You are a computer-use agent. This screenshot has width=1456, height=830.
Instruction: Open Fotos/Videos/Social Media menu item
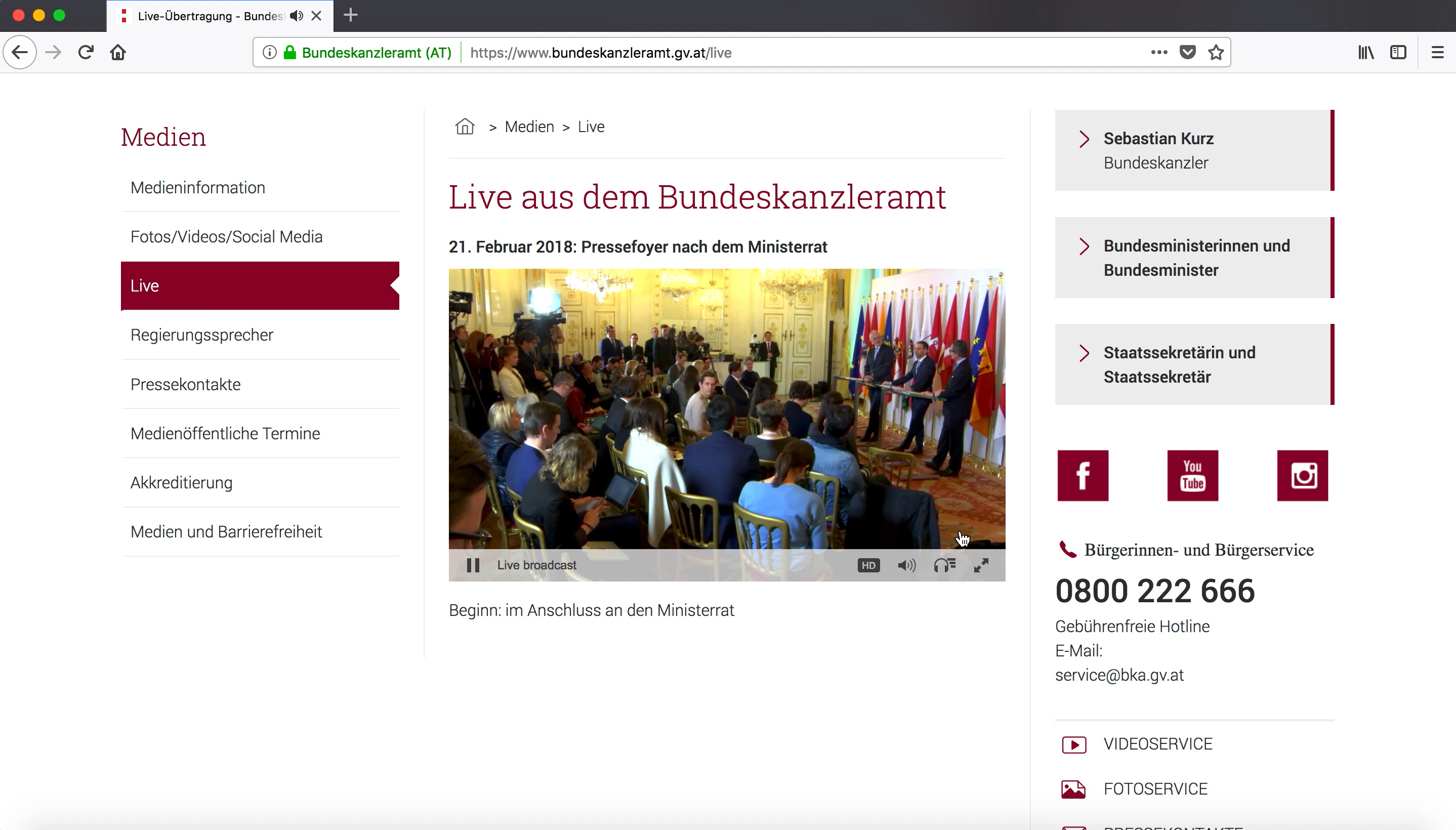pyautogui.click(x=260, y=236)
